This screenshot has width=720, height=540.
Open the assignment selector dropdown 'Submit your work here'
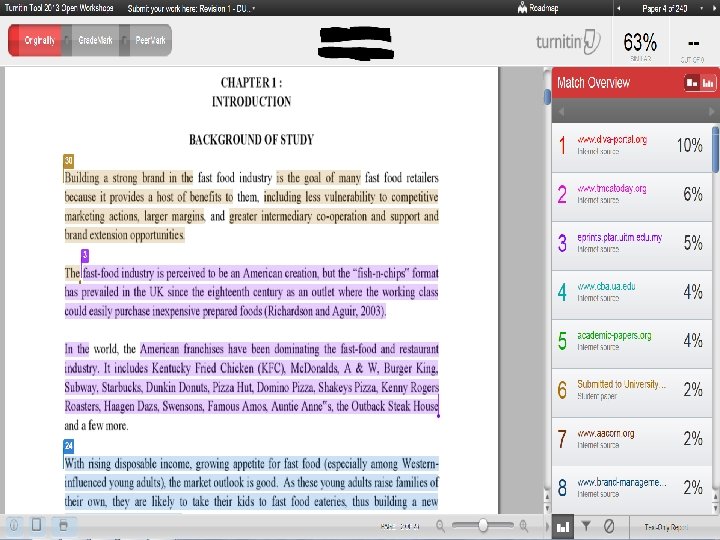tap(191, 8)
